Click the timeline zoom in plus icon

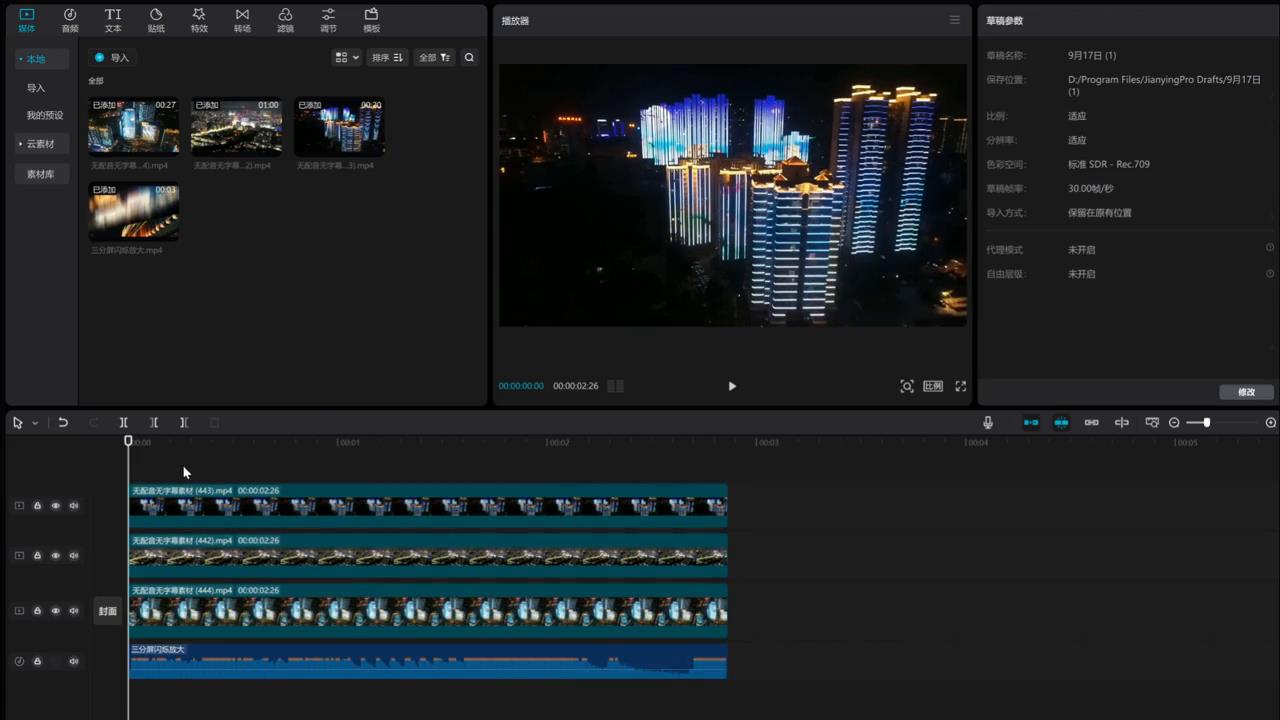[x=1271, y=423]
